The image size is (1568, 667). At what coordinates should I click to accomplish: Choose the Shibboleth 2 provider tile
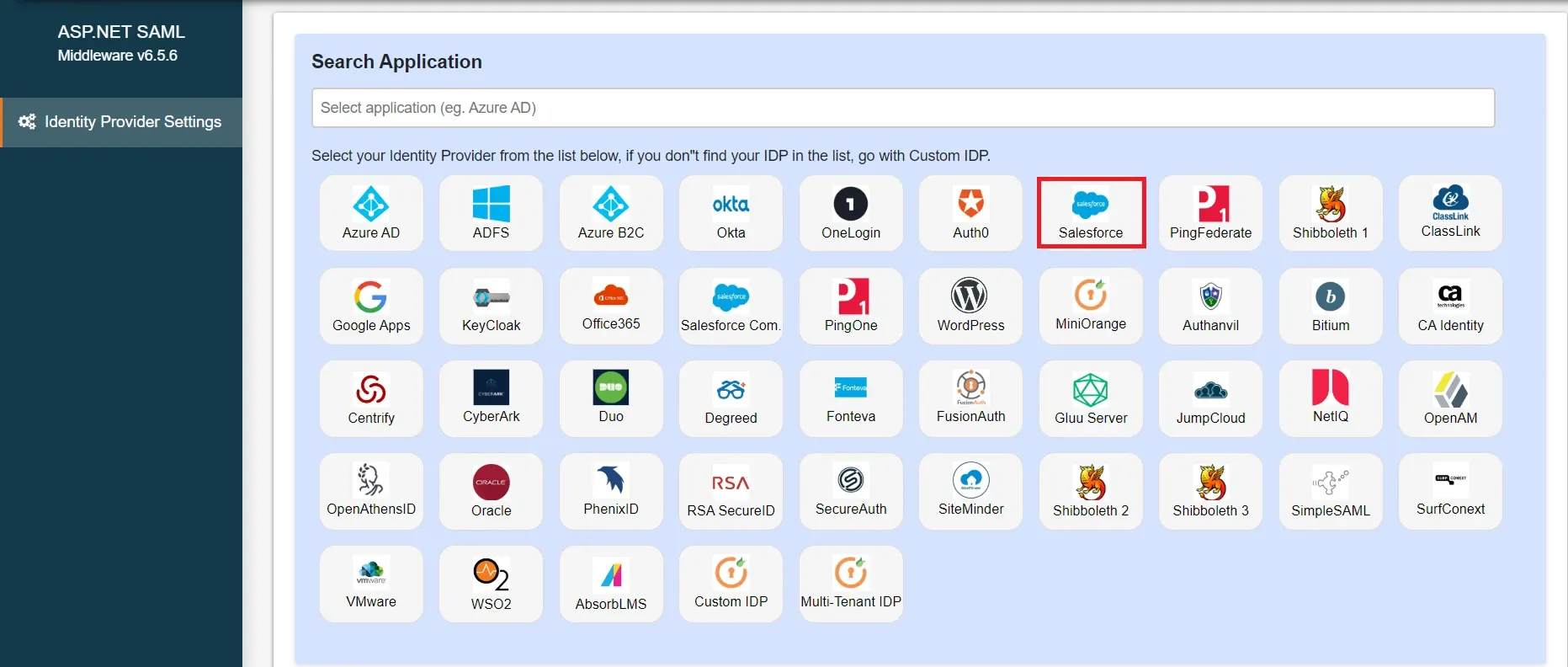coord(1091,491)
